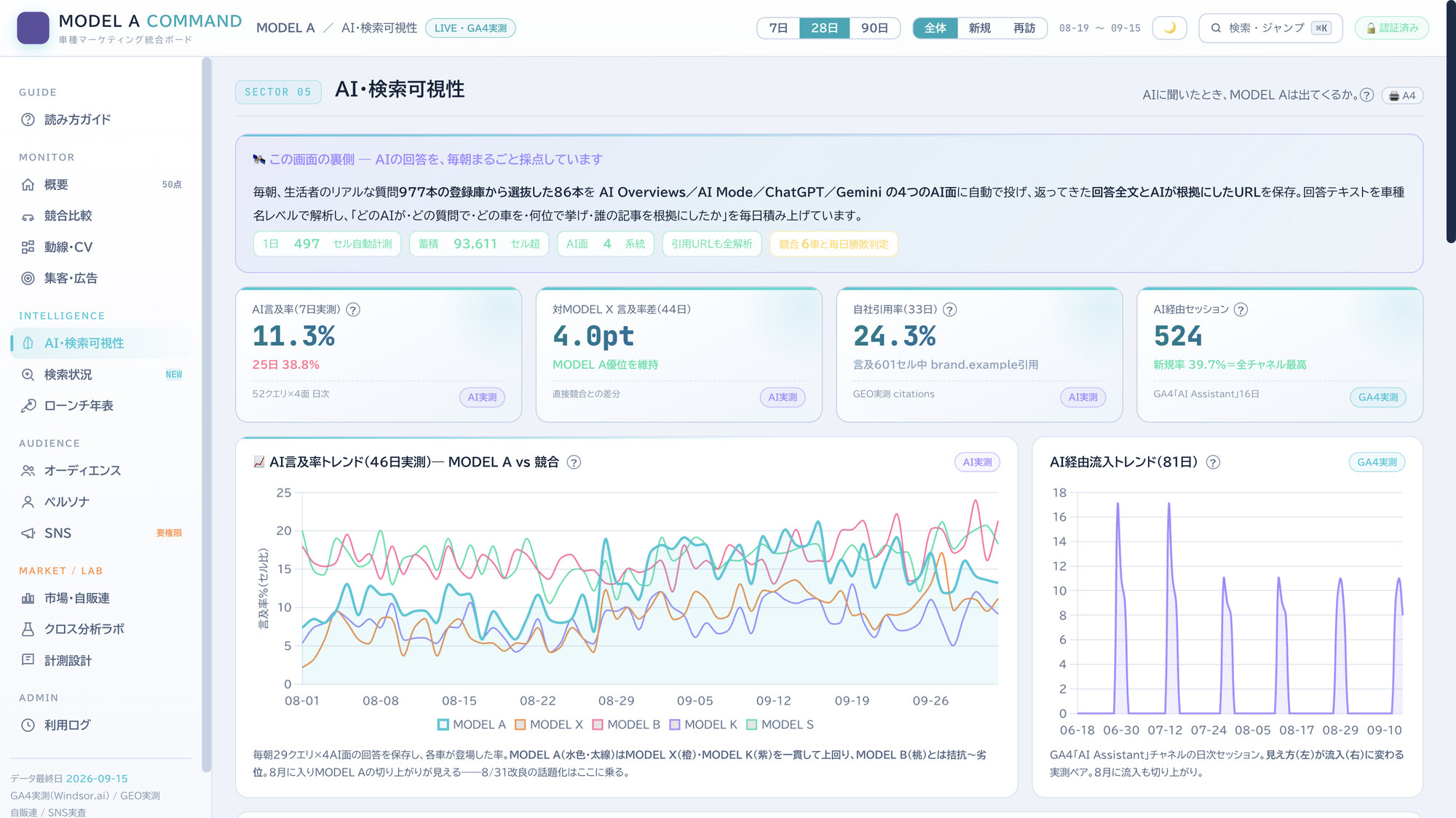Click the MODEL A breadcrumb link
Viewport: 1456px width, 818px height.
pos(285,28)
